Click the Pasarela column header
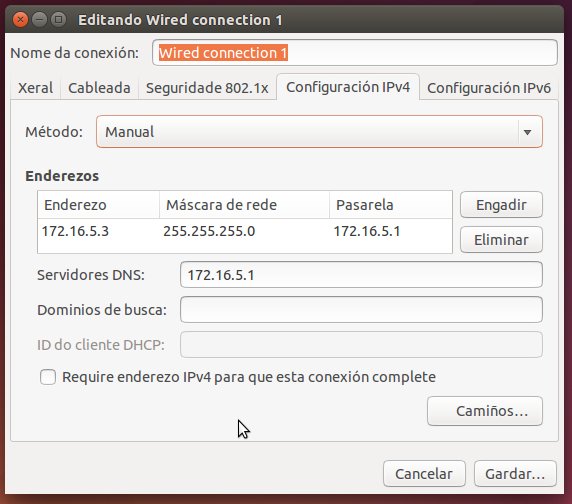 pyautogui.click(x=391, y=205)
